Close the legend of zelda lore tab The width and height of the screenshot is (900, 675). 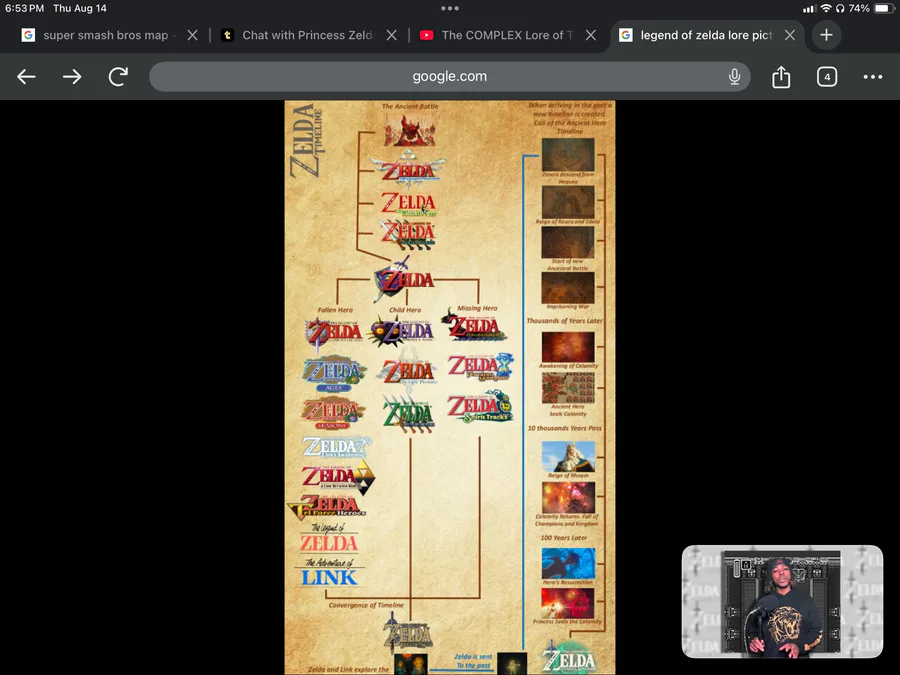(x=790, y=35)
